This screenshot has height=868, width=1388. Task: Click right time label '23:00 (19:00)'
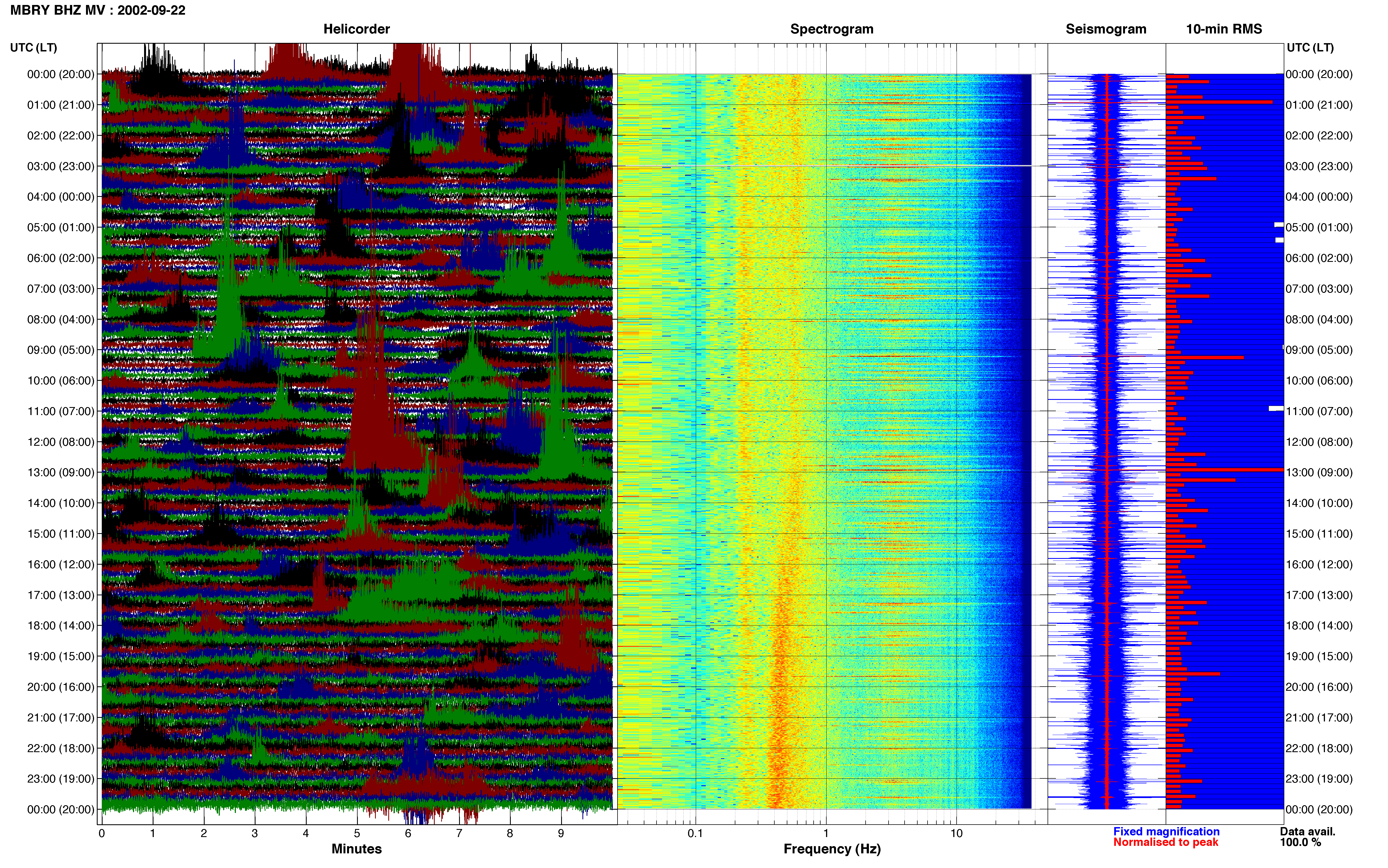coord(1319,779)
